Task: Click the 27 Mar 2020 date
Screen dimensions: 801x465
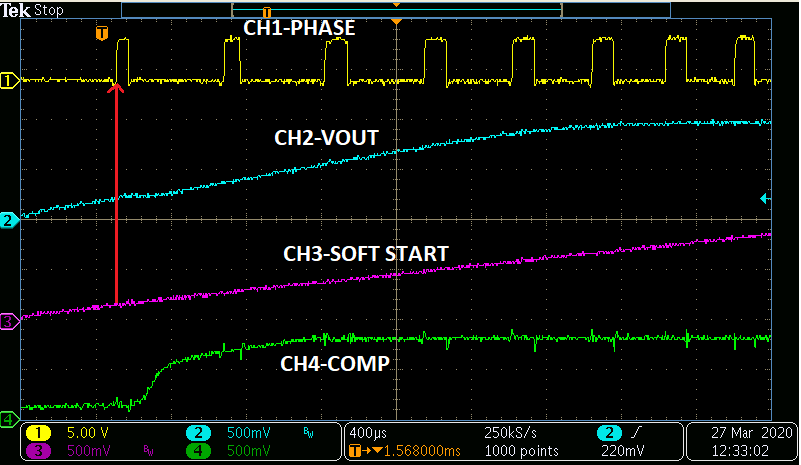Action: [x=751, y=433]
